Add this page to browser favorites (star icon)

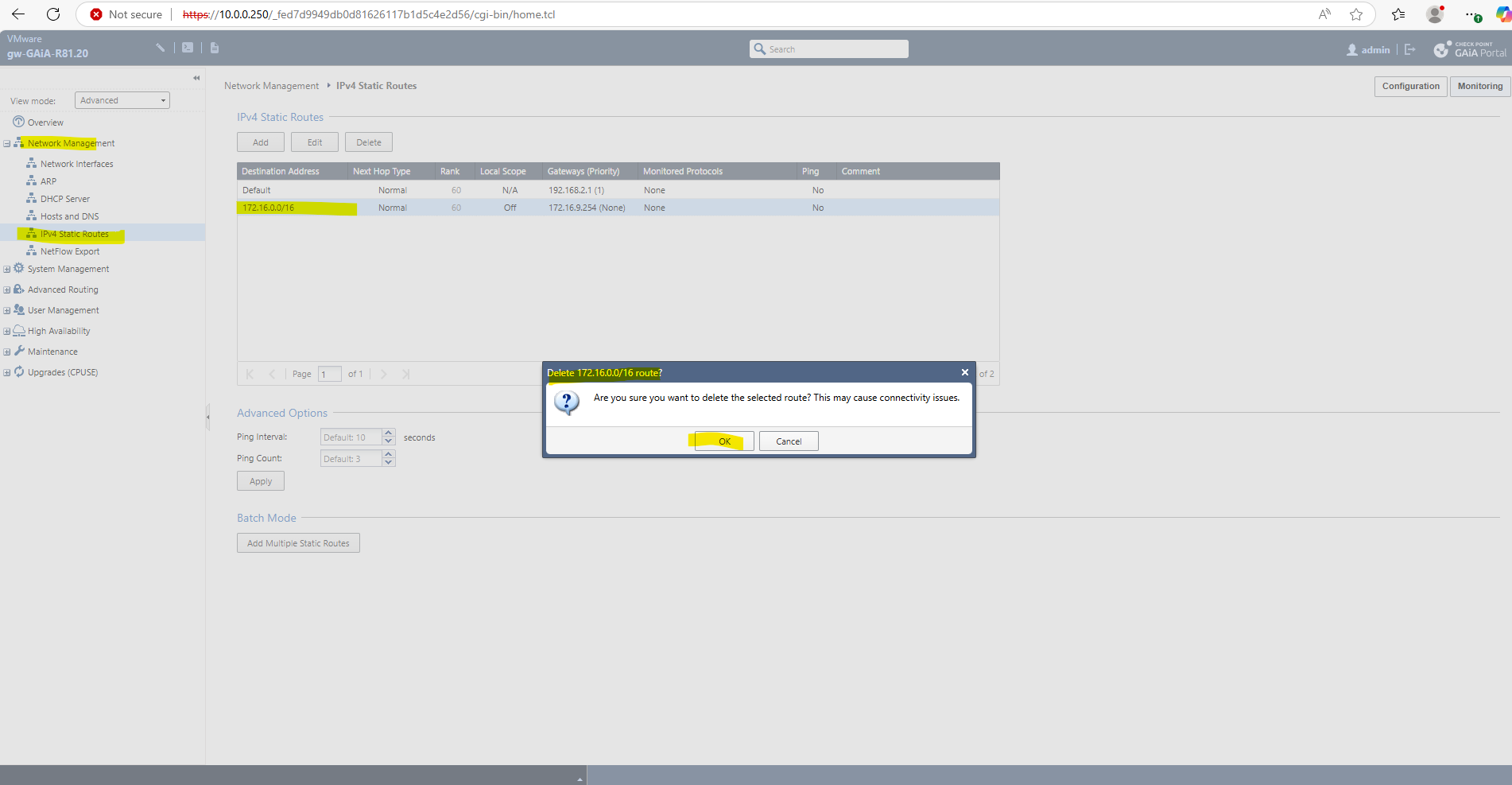pos(1356,14)
